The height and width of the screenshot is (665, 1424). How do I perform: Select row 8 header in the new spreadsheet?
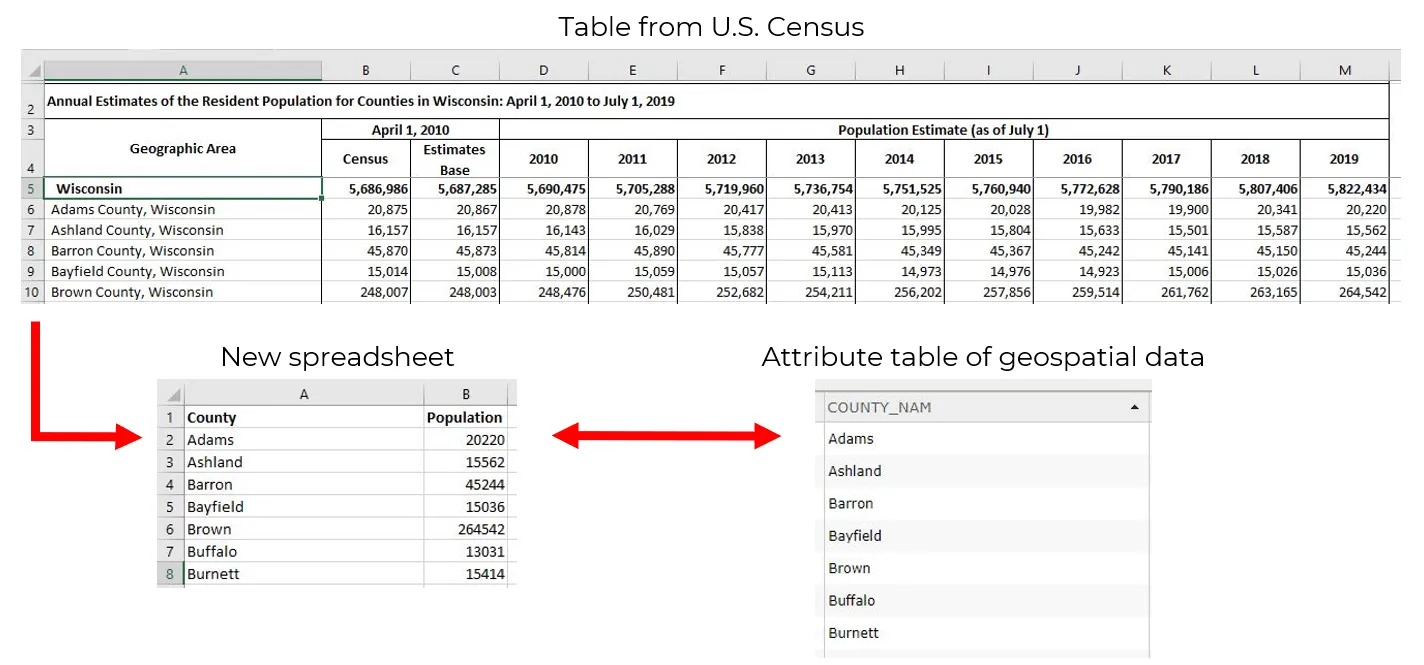(169, 573)
